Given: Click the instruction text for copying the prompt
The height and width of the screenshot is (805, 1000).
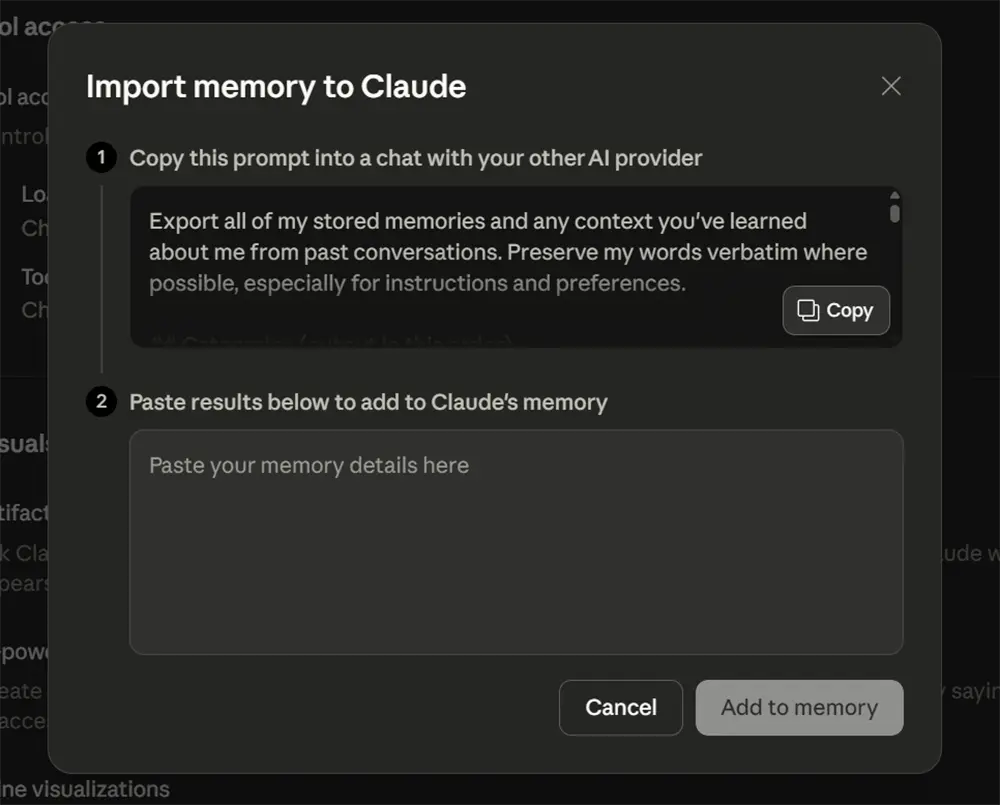Looking at the screenshot, I should 416,157.
